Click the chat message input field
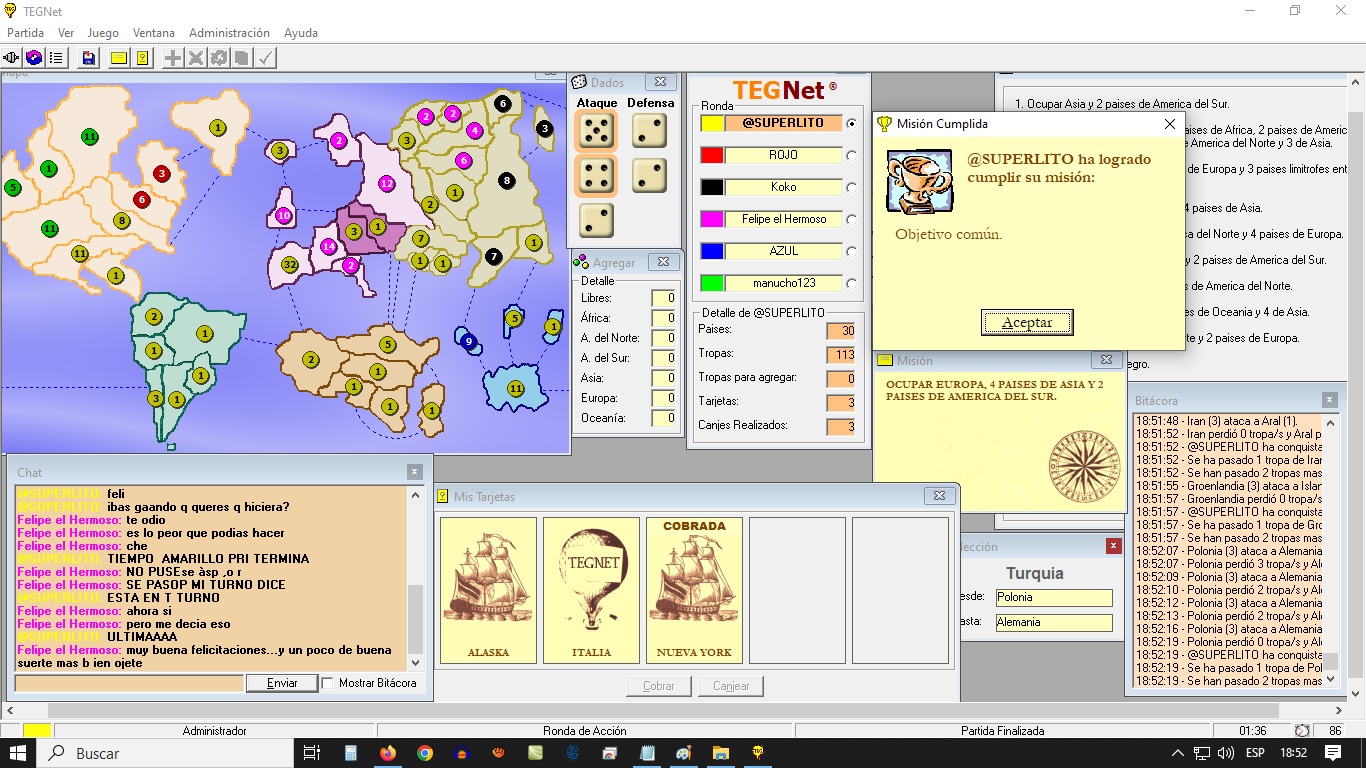Image resolution: width=1366 pixels, height=768 pixels. 129,683
